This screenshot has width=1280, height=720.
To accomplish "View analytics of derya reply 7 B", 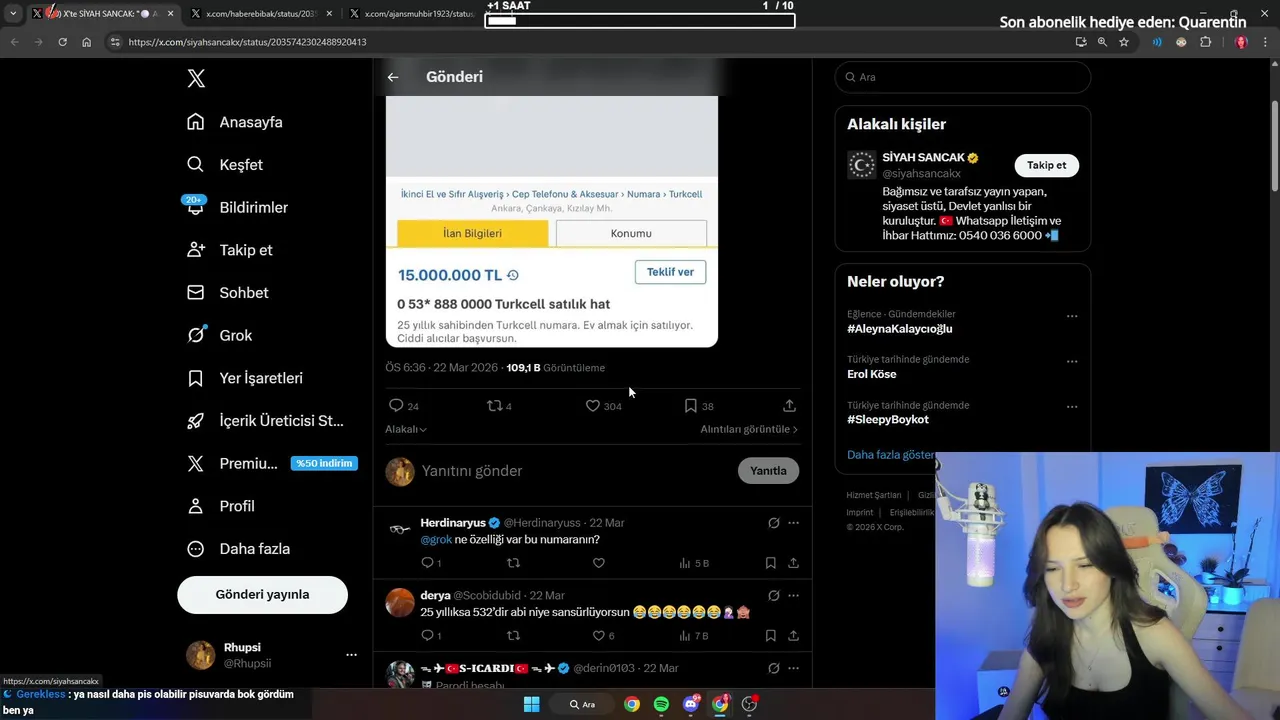I will 694,635.
